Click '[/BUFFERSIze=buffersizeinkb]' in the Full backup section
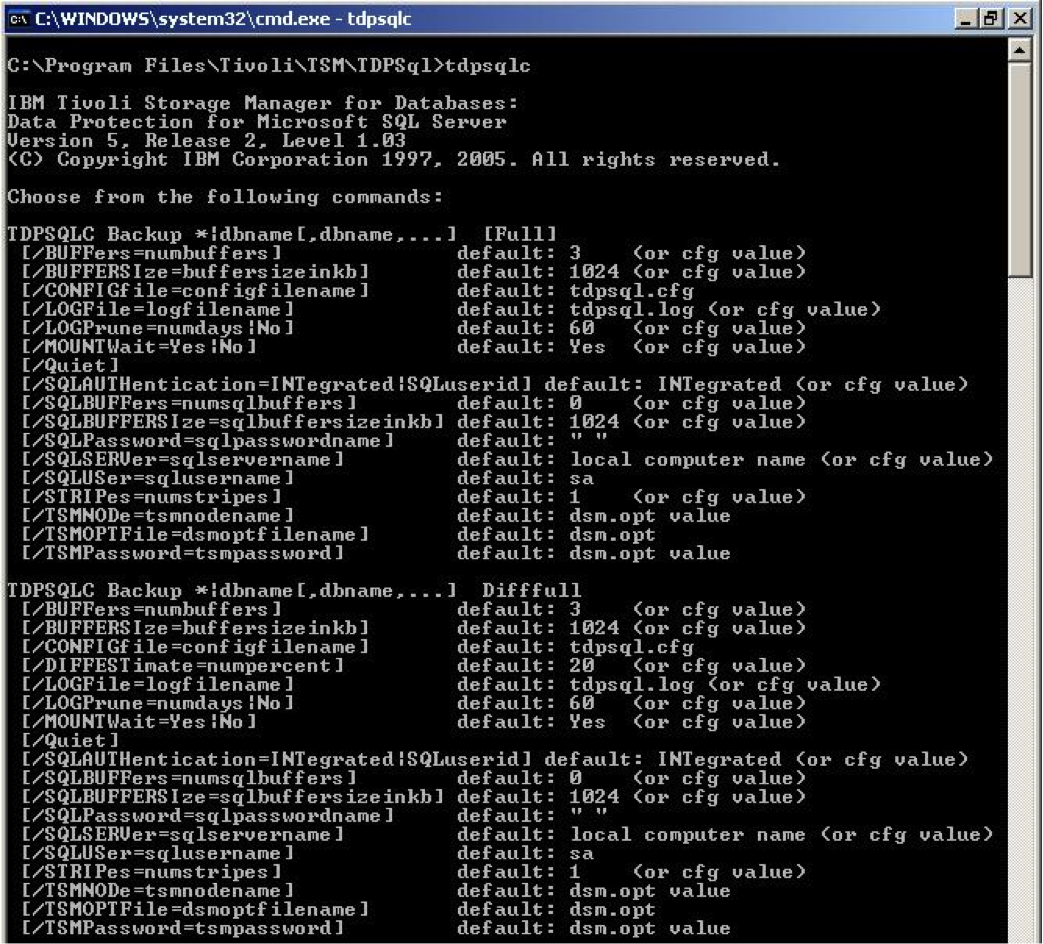The image size is (1043, 944). [196, 271]
